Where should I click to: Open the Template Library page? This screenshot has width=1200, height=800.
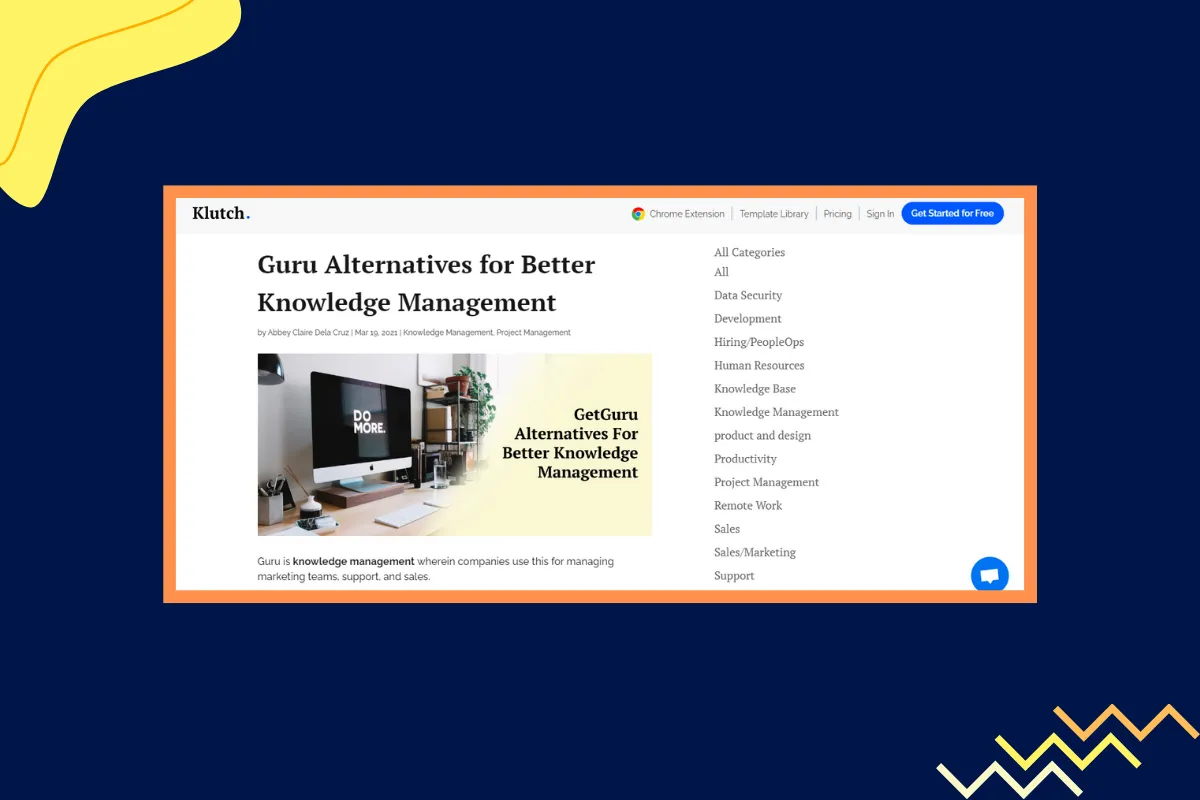click(774, 214)
